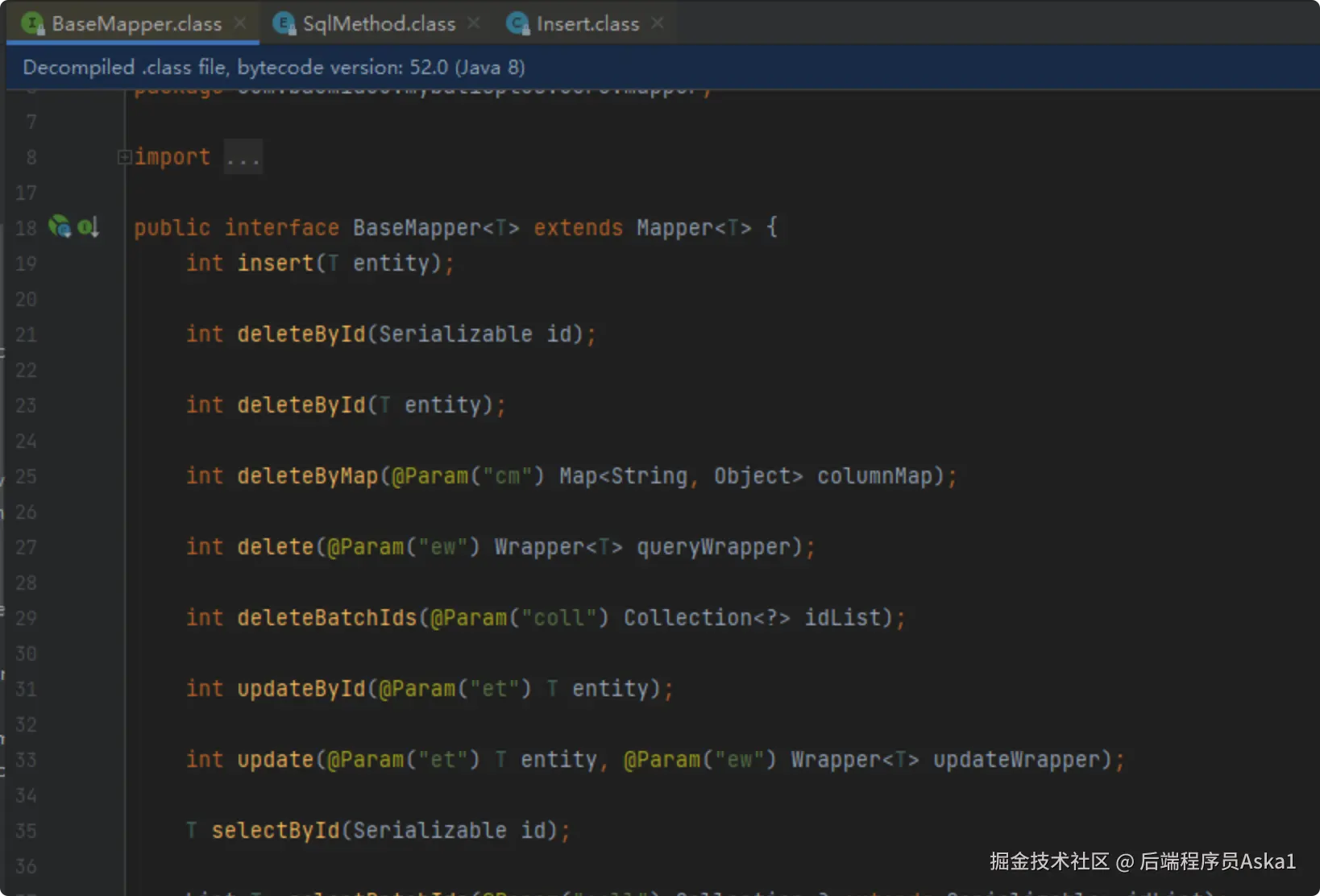Click the "coll" string literal
1320x896 pixels.
[x=559, y=618]
